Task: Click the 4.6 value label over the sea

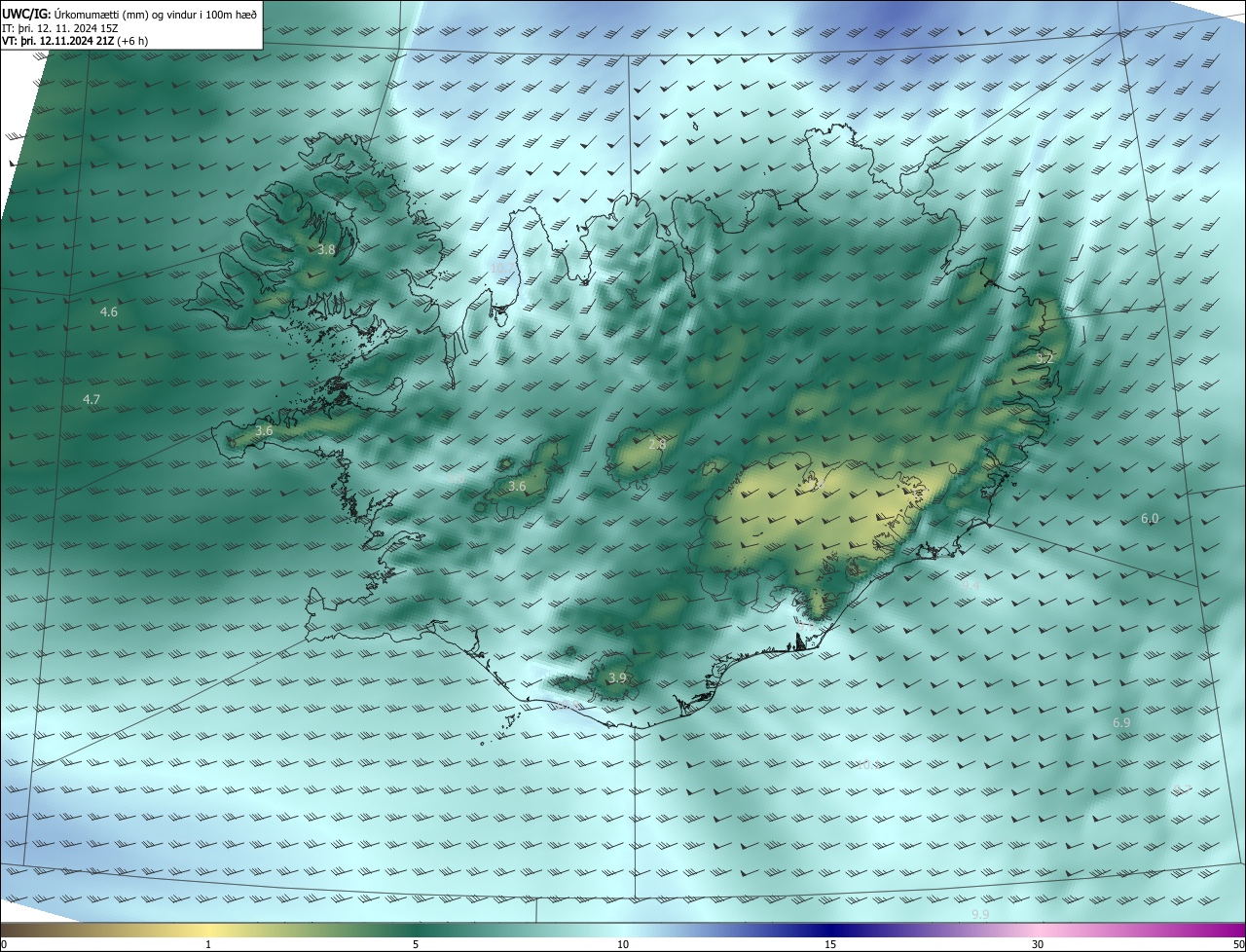Action: (x=109, y=312)
